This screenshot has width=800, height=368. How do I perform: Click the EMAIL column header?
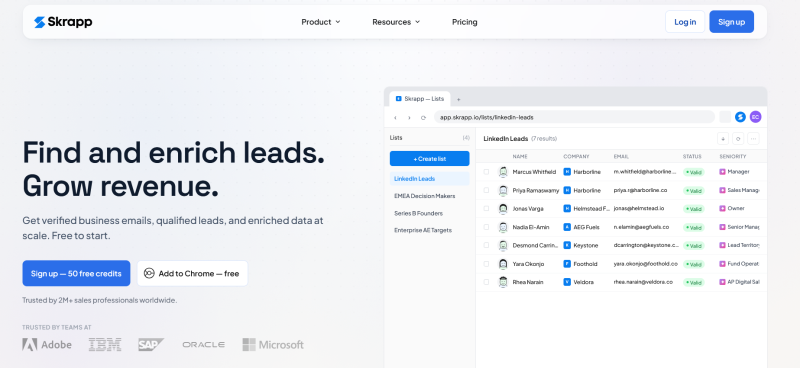click(621, 157)
